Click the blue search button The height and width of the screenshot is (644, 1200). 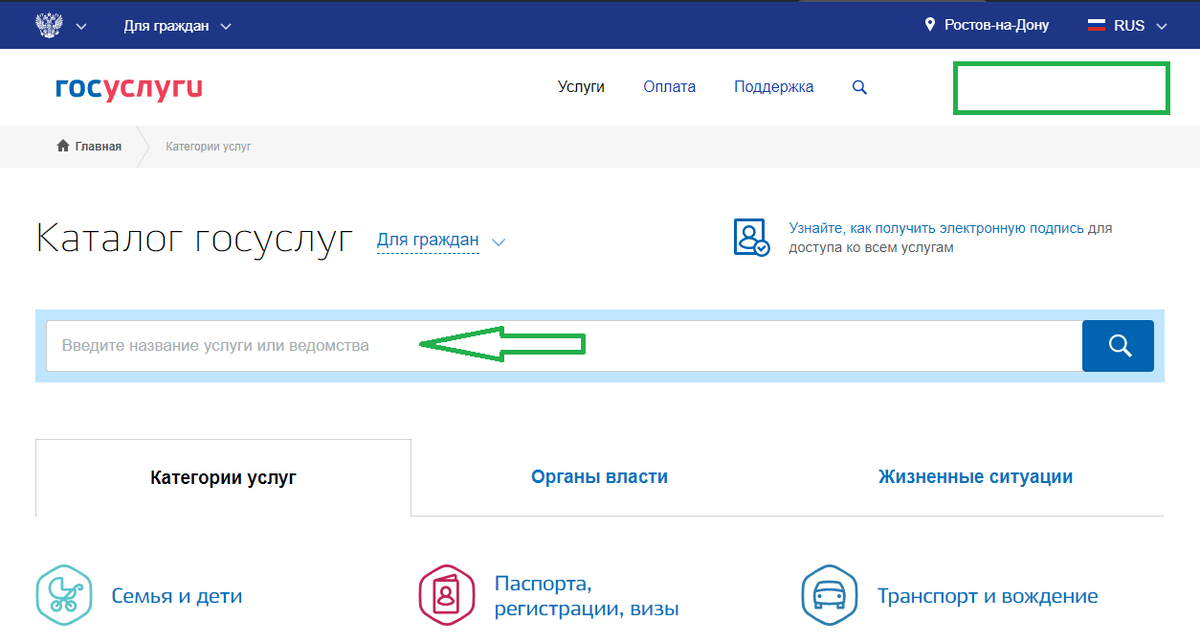[x=1118, y=346]
